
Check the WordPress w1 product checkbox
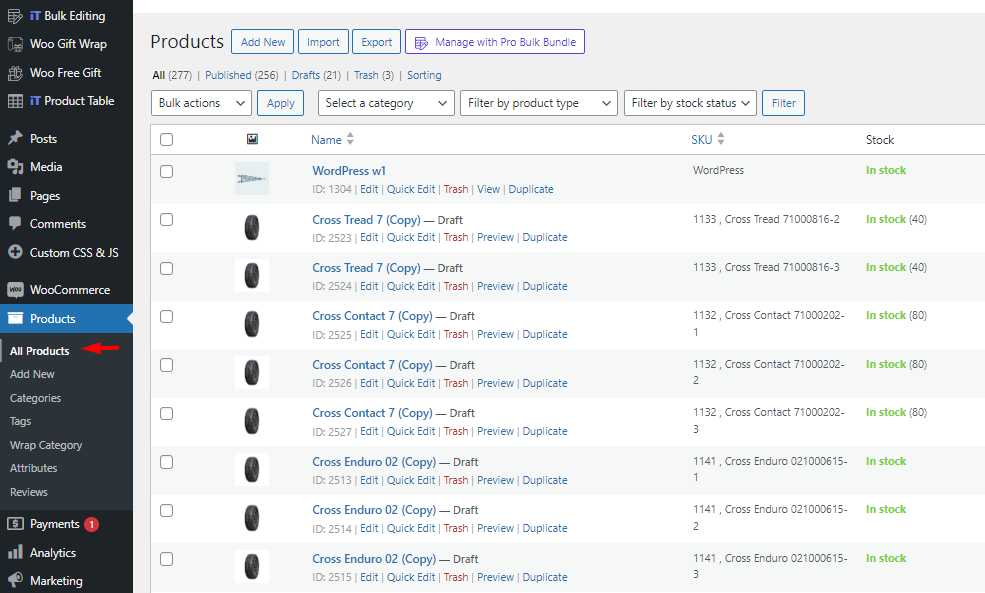(166, 171)
